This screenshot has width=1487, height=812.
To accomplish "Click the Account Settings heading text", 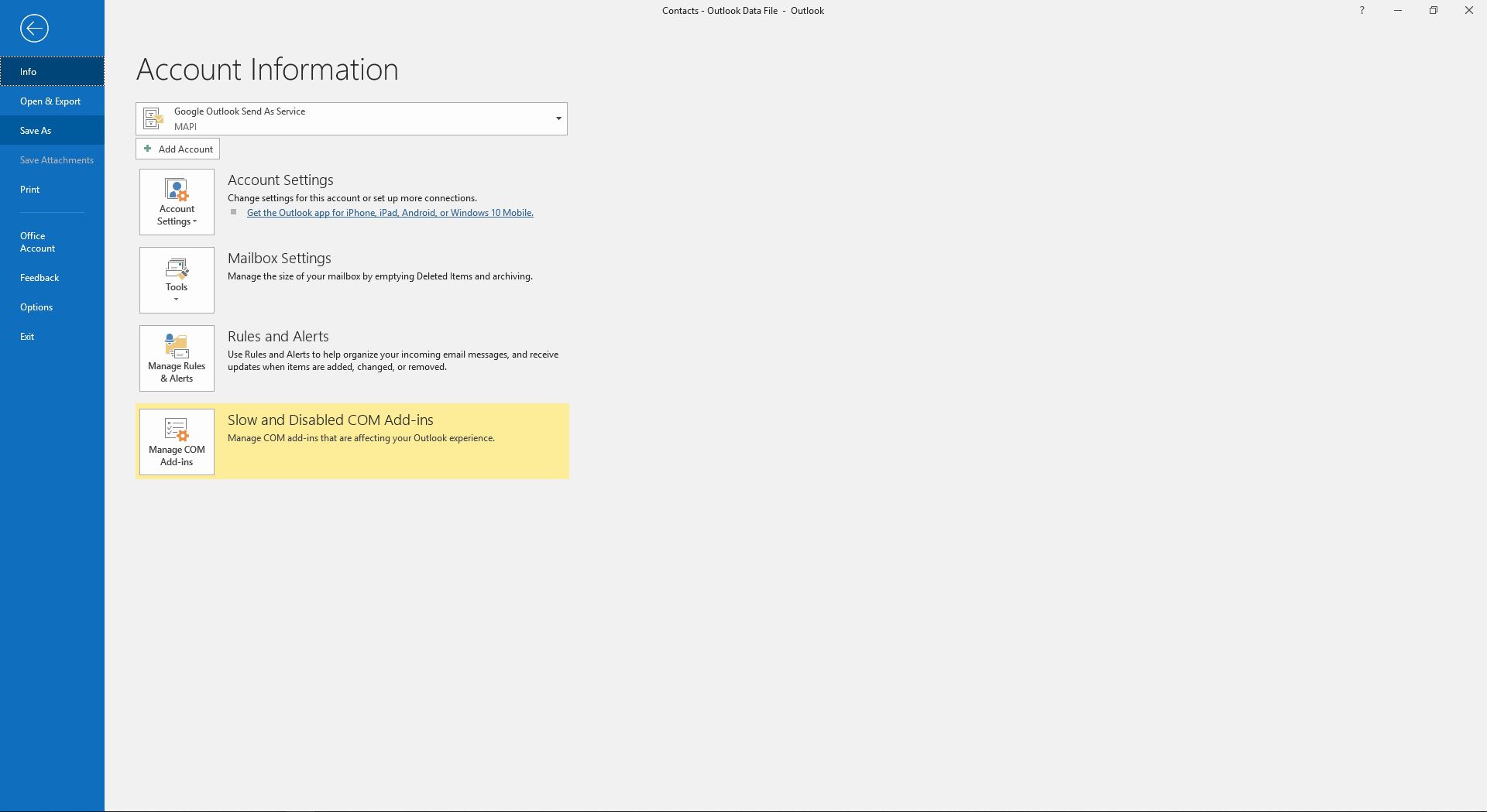I will 280,180.
